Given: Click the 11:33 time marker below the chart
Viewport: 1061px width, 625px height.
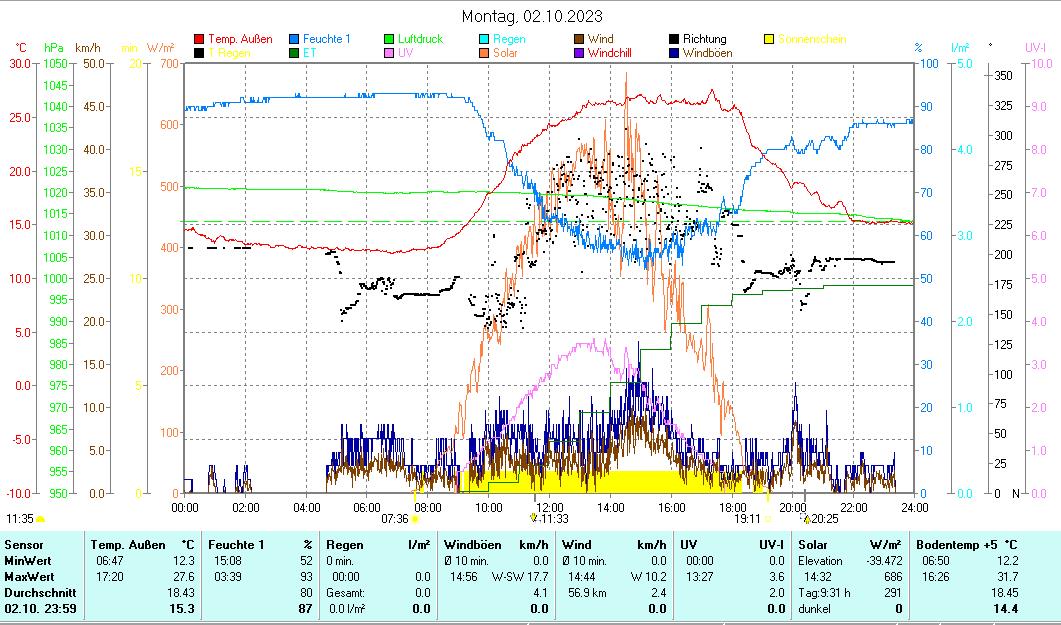Looking at the screenshot, I should coord(553,519).
